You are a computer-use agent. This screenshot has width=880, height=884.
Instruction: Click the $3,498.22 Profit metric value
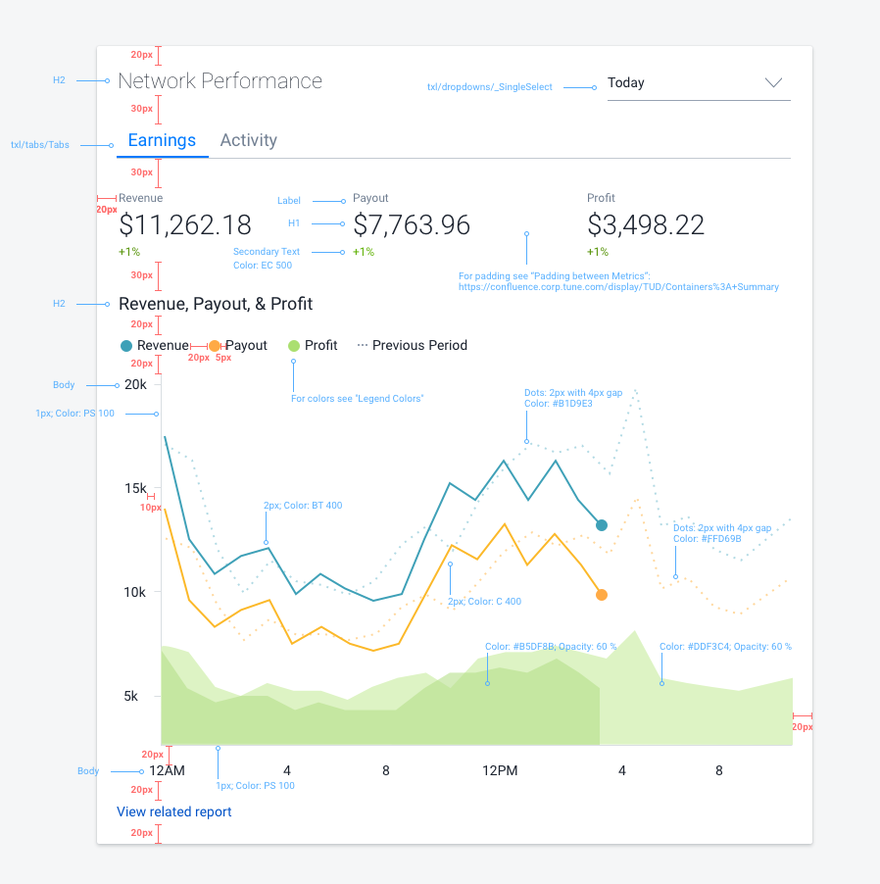pyautogui.click(x=645, y=225)
